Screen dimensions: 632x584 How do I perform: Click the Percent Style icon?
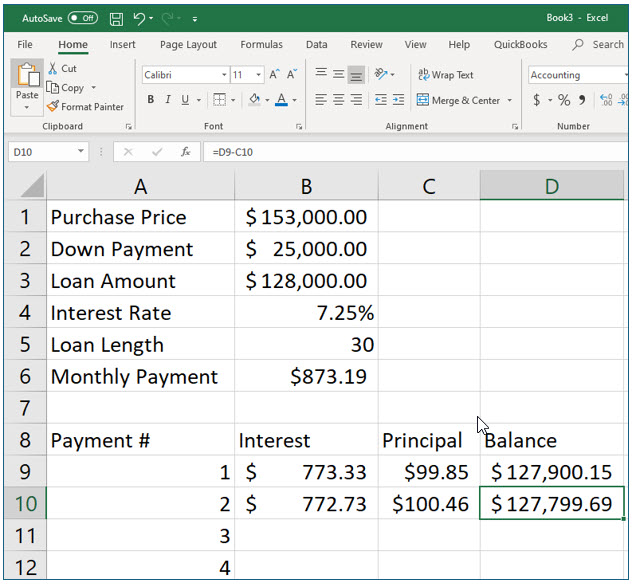pyautogui.click(x=564, y=100)
